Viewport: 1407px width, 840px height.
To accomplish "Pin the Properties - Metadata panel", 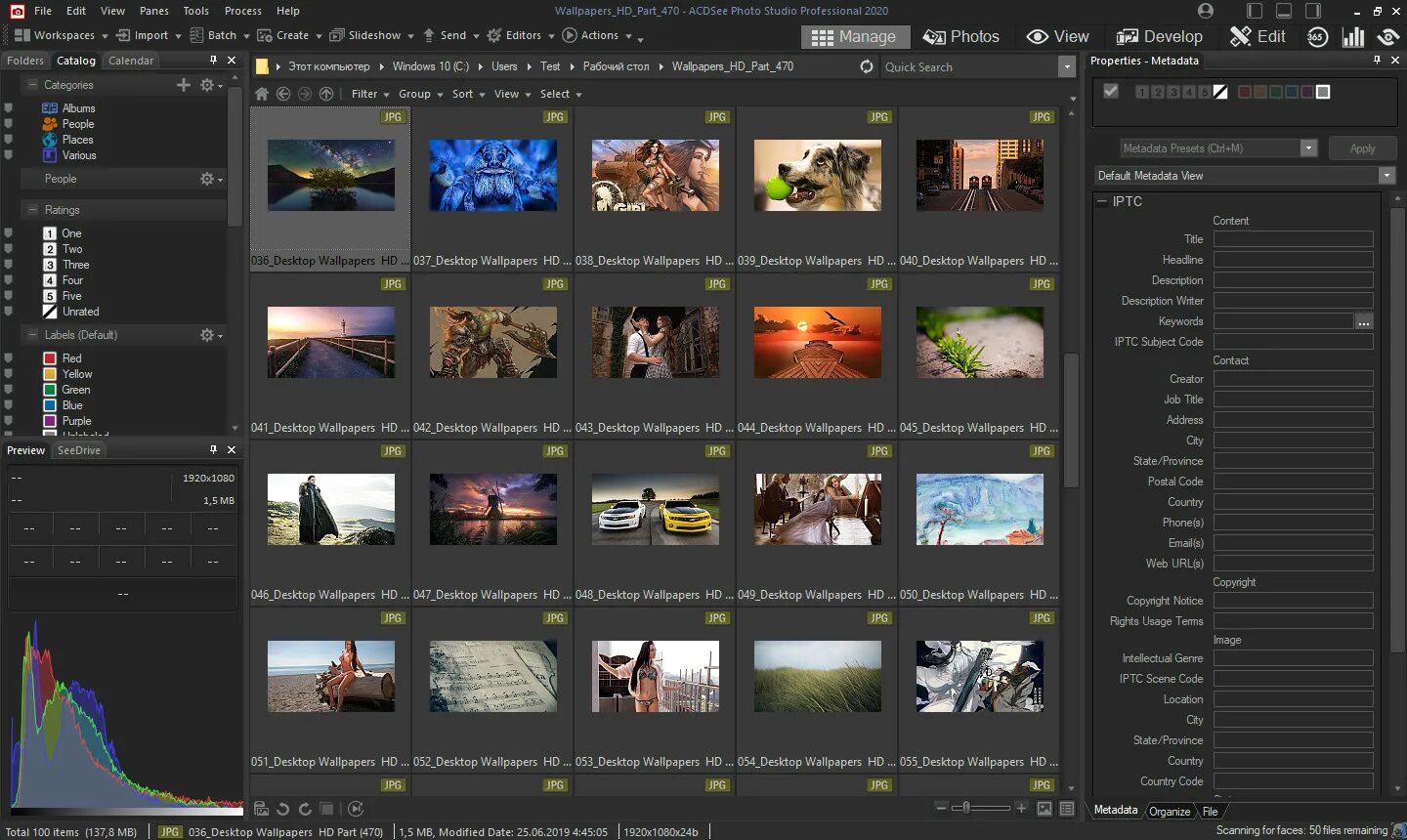I will (1378, 61).
